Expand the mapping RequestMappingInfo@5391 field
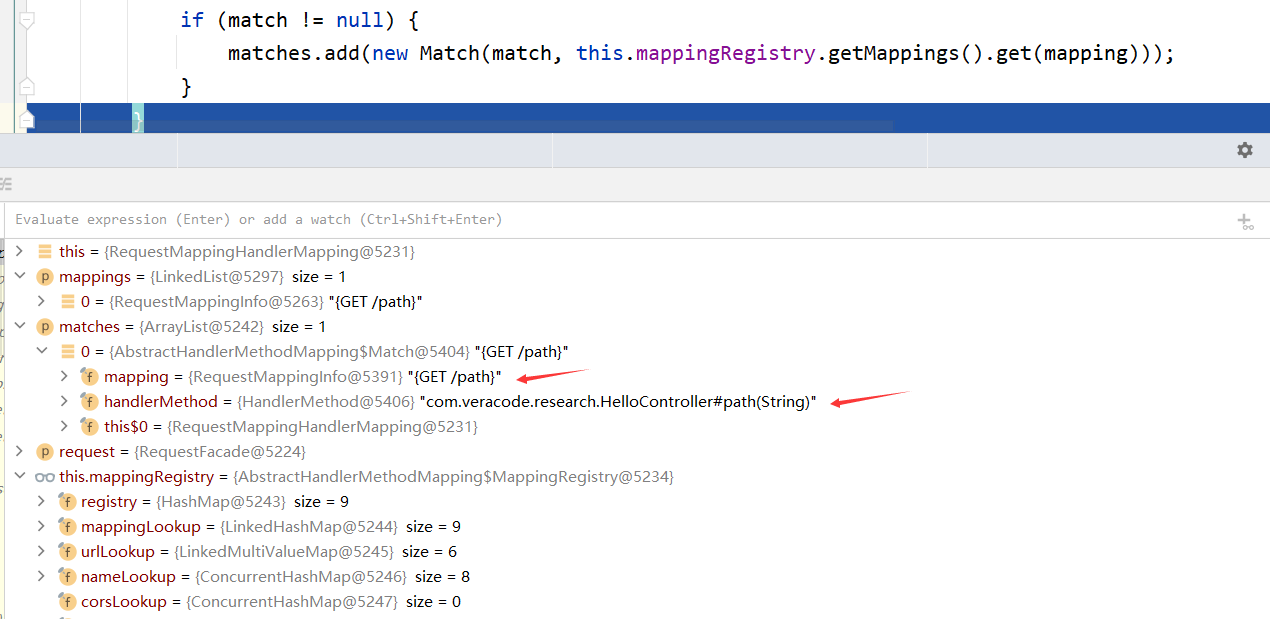The height and width of the screenshot is (619, 1270). tap(64, 376)
